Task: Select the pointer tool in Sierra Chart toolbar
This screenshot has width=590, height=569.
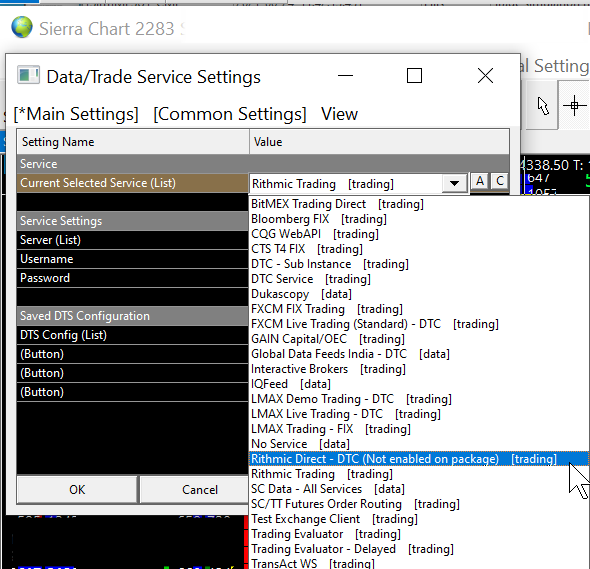Action: (x=542, y=106)
